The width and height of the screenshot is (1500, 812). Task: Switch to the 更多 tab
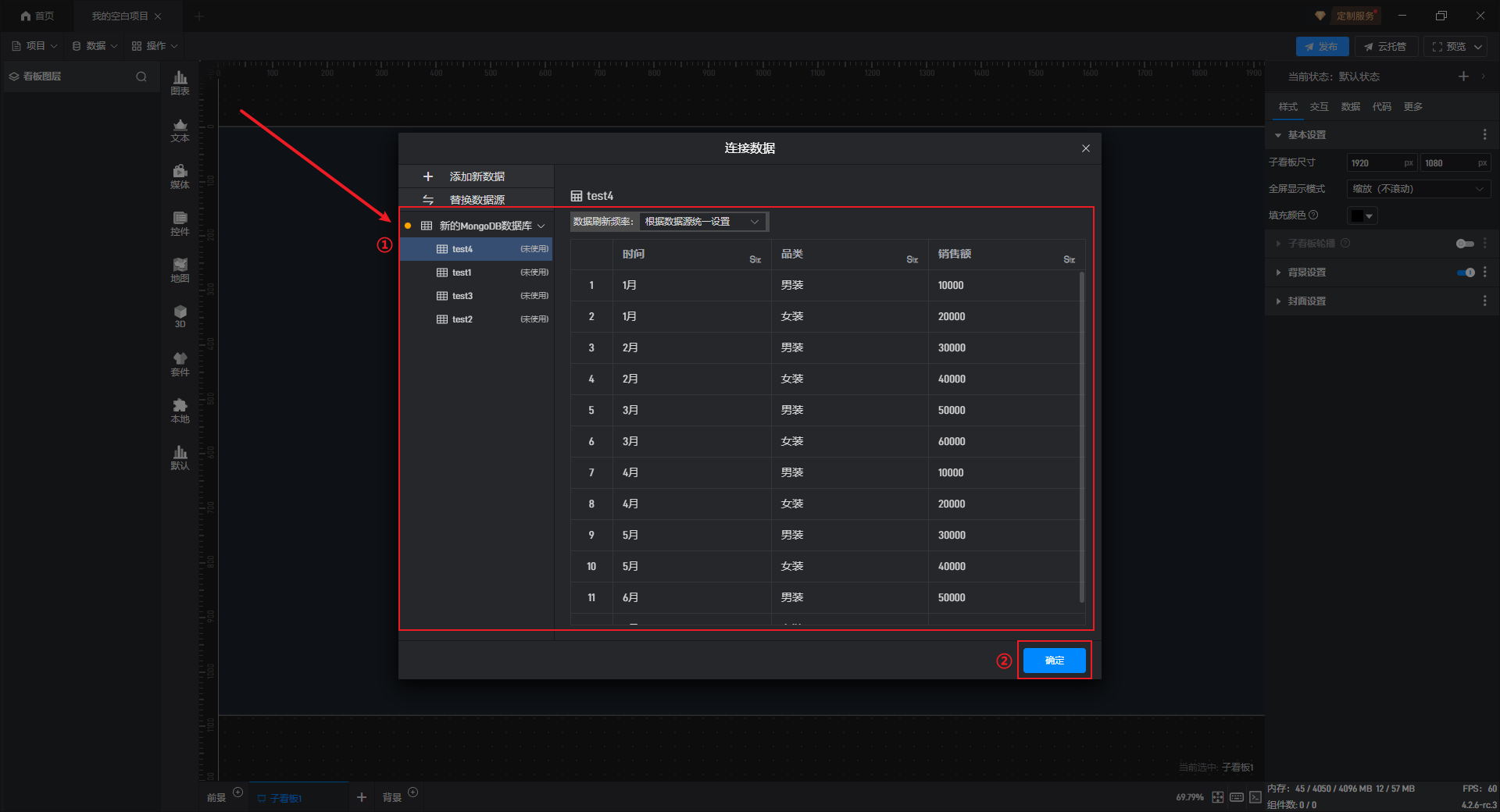coord(1412,107)
